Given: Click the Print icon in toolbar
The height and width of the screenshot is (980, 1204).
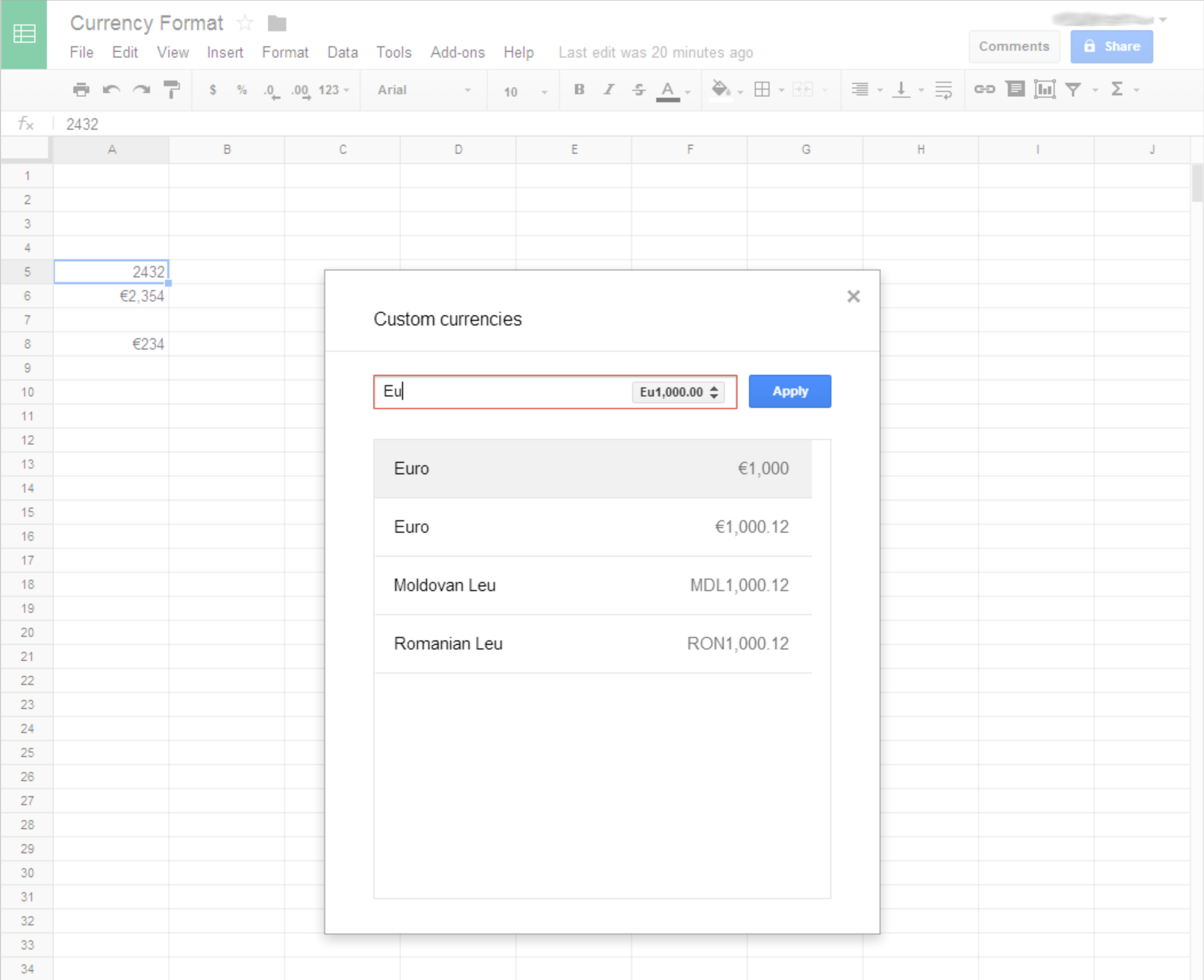Looking at the screenshot, I should point(81,90).
